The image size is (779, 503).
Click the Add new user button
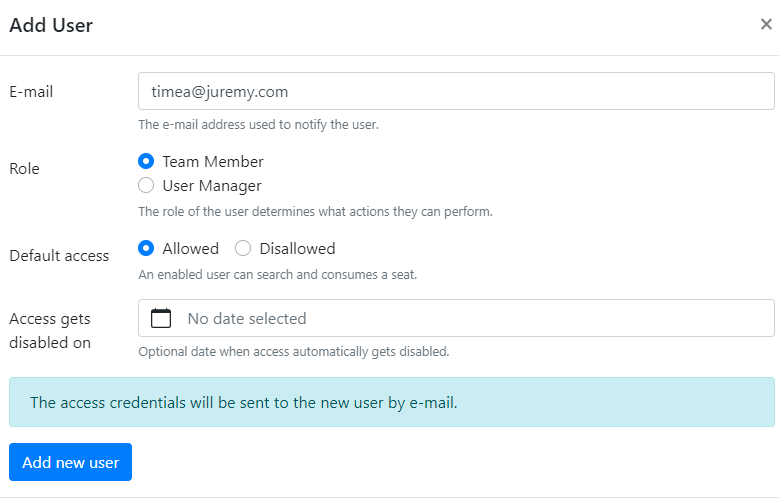pyautogui.click(x=70, y=462)
